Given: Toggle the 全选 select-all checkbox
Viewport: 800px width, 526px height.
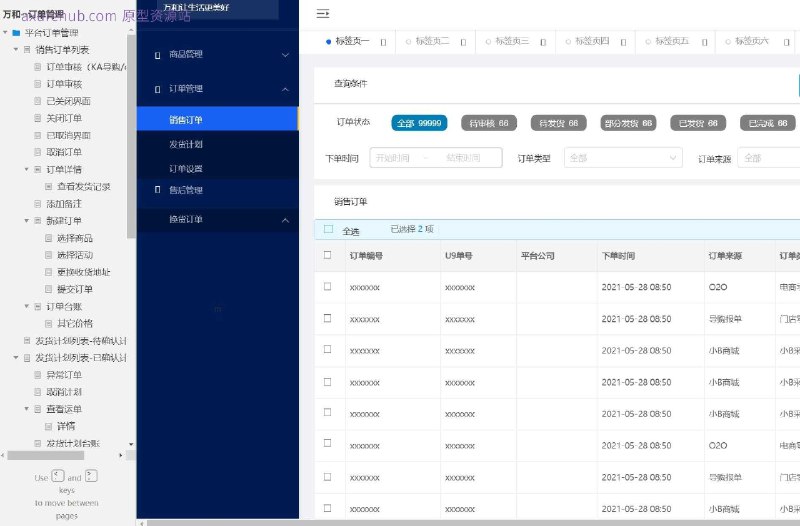Looking at the screenshot, I should [x=328, y=230].
